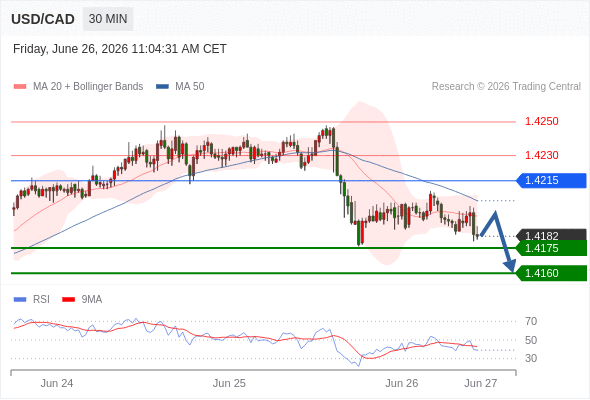Click the red MA 20 legend swatch

pyautogui.click(x=20, y=87)
